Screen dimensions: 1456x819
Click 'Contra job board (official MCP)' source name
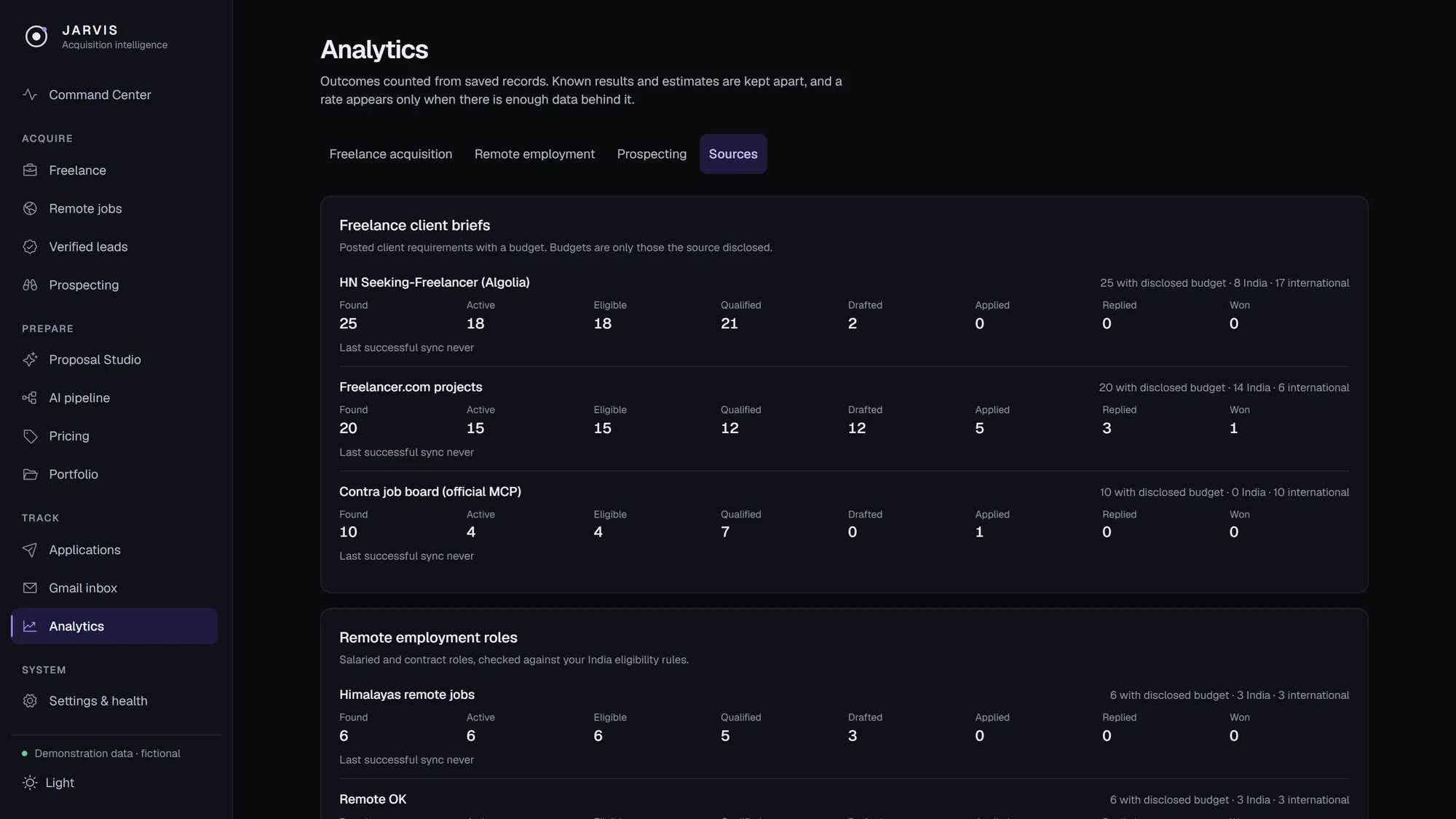(x=430, y=491)
